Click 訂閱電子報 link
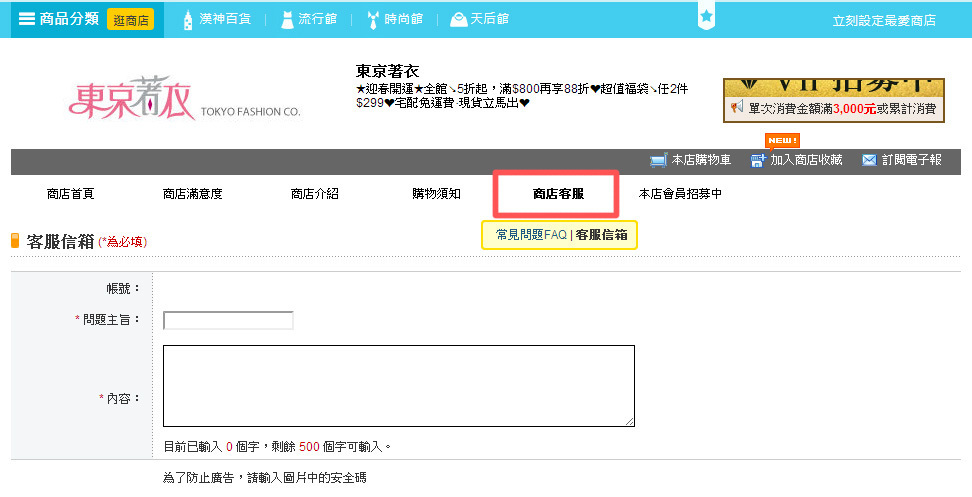 (911, 160)
